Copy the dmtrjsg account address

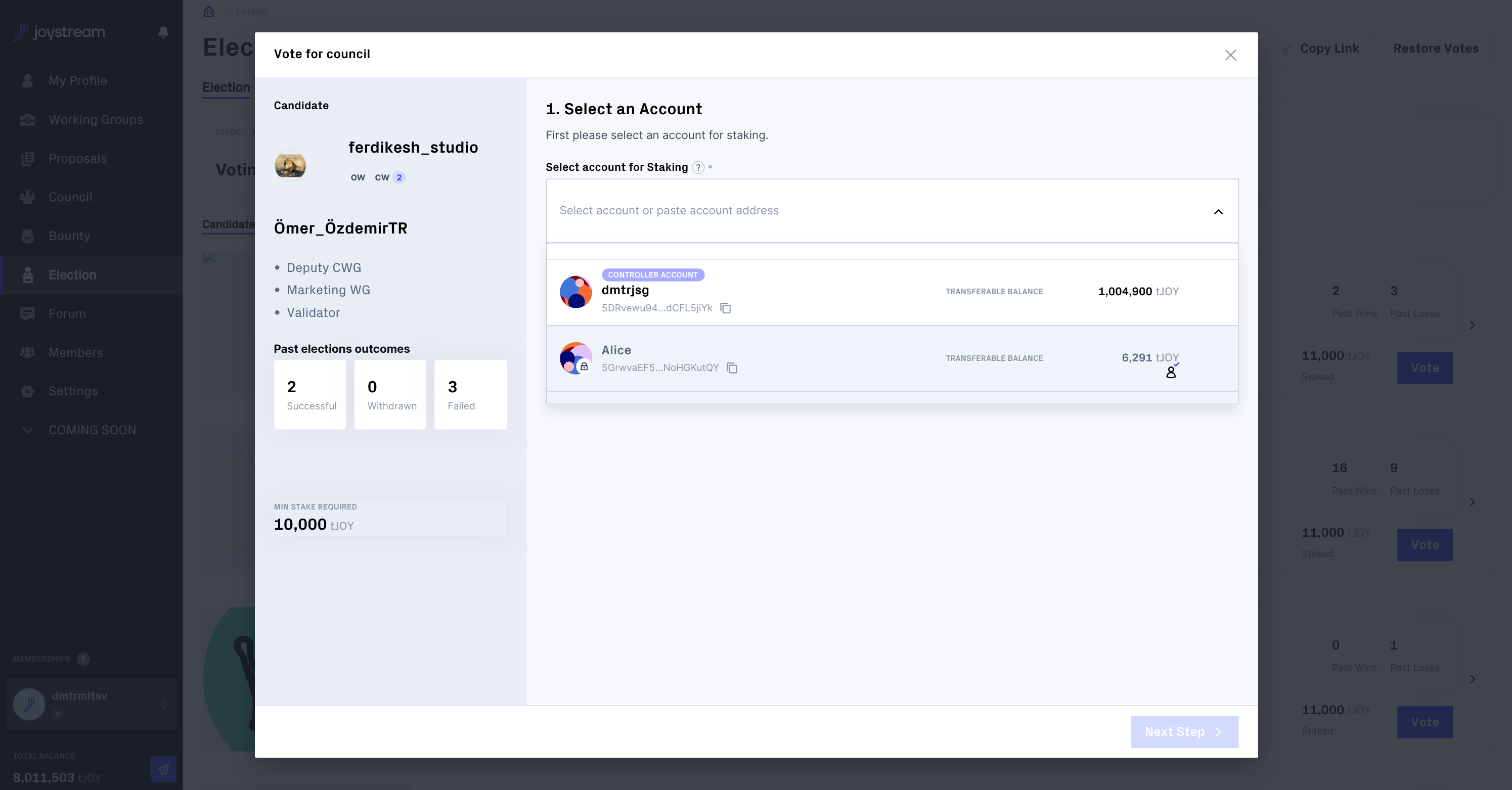tap(726, 308)
